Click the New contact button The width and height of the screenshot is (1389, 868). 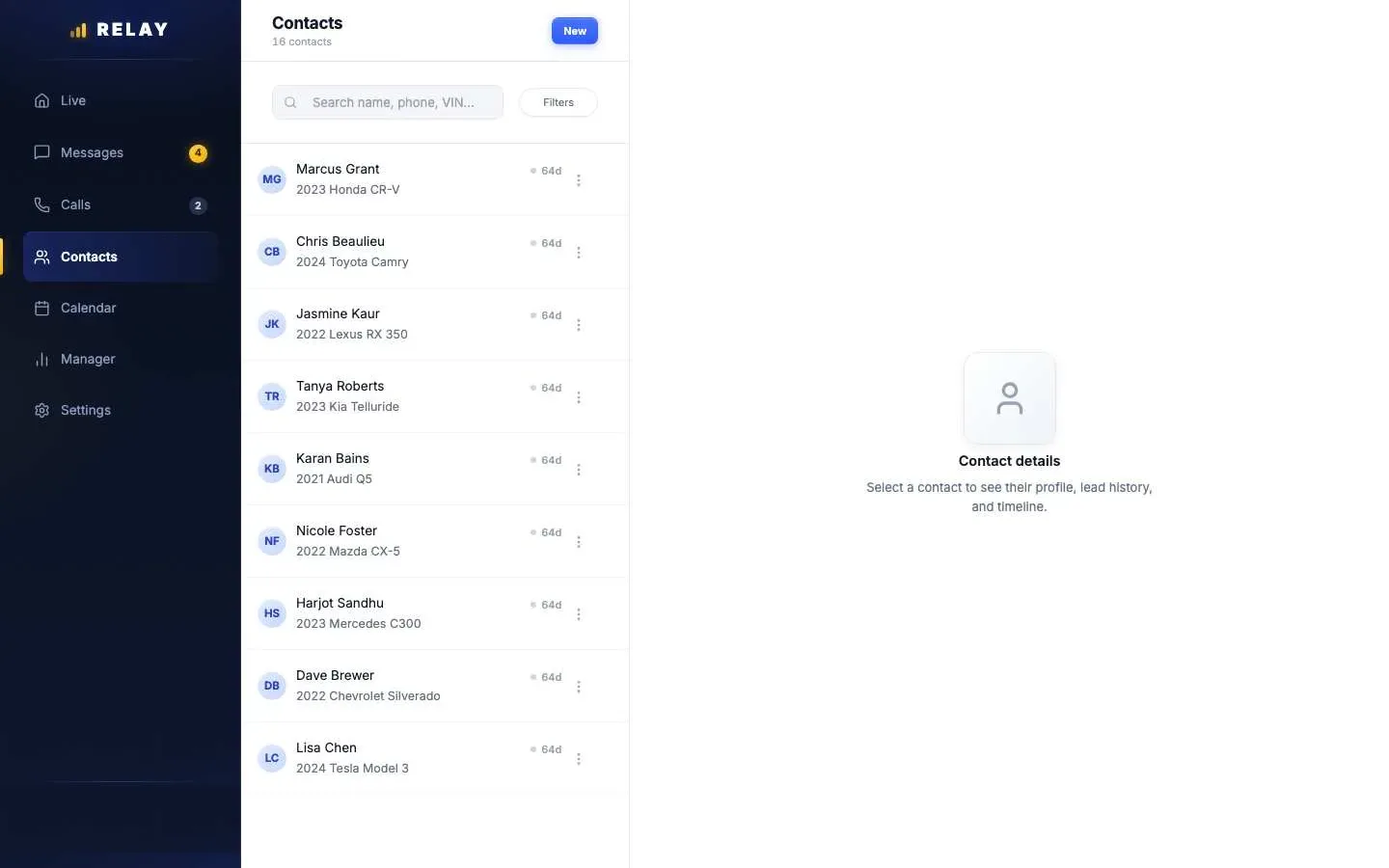tap(575, 31)
